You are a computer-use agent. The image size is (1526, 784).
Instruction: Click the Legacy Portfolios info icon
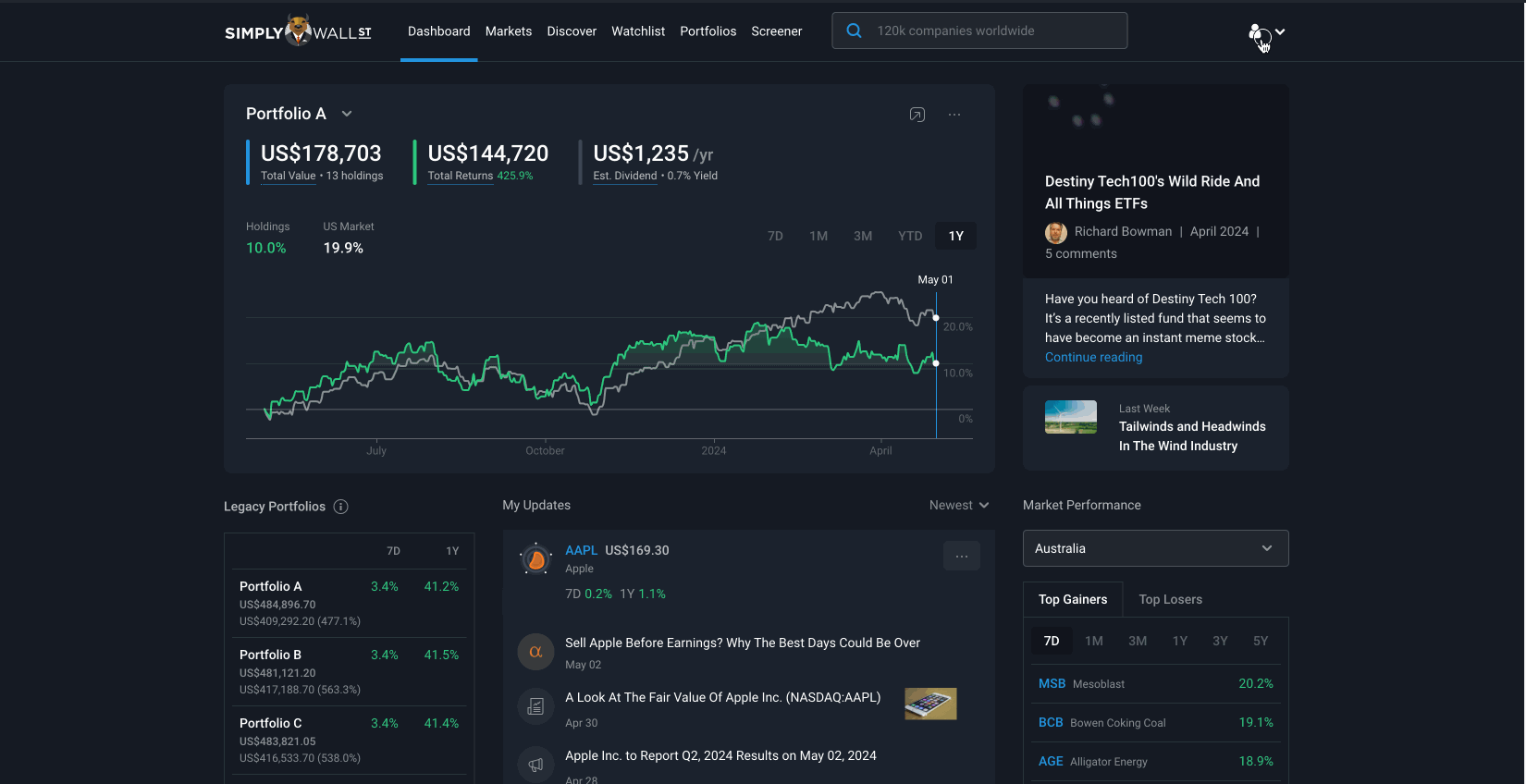tap(340, 507)
